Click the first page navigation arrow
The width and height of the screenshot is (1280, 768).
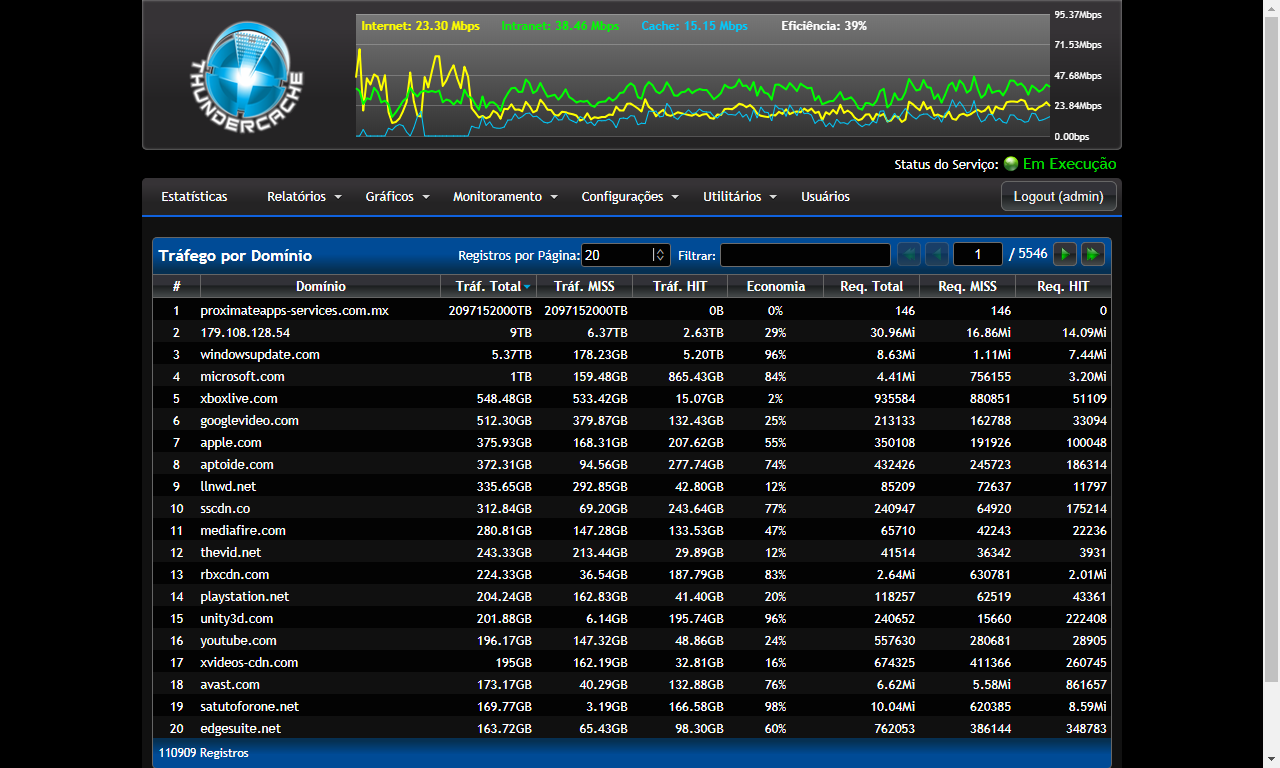[x=909, y=255]
